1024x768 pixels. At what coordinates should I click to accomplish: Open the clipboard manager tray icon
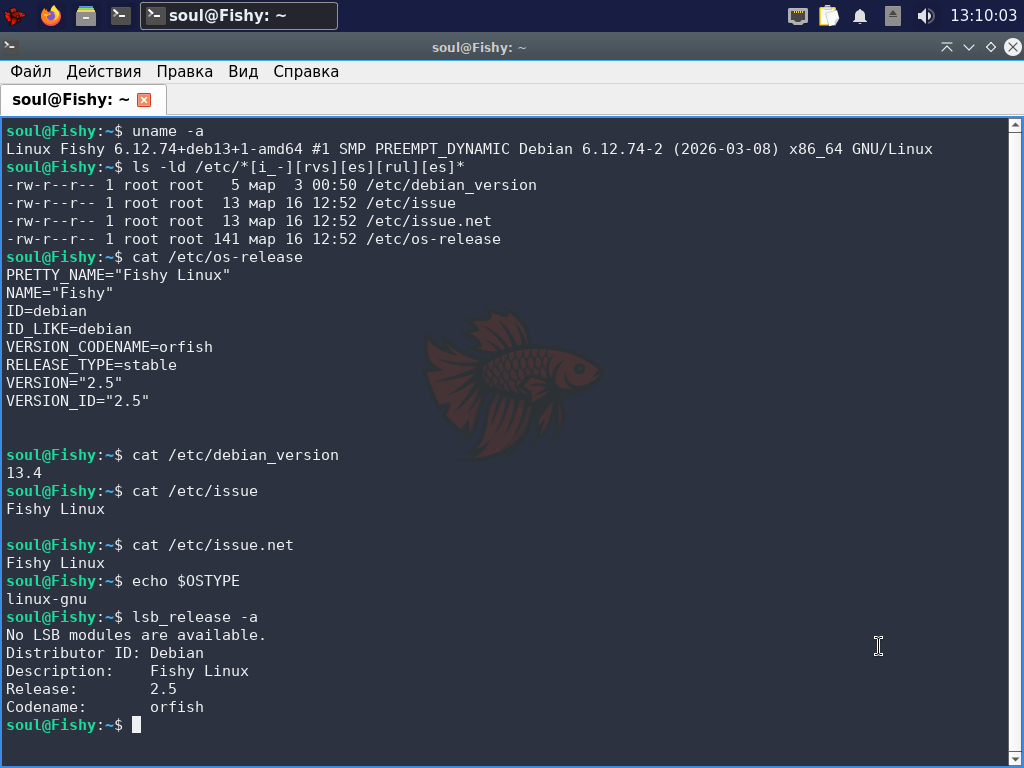coord(828,16)
